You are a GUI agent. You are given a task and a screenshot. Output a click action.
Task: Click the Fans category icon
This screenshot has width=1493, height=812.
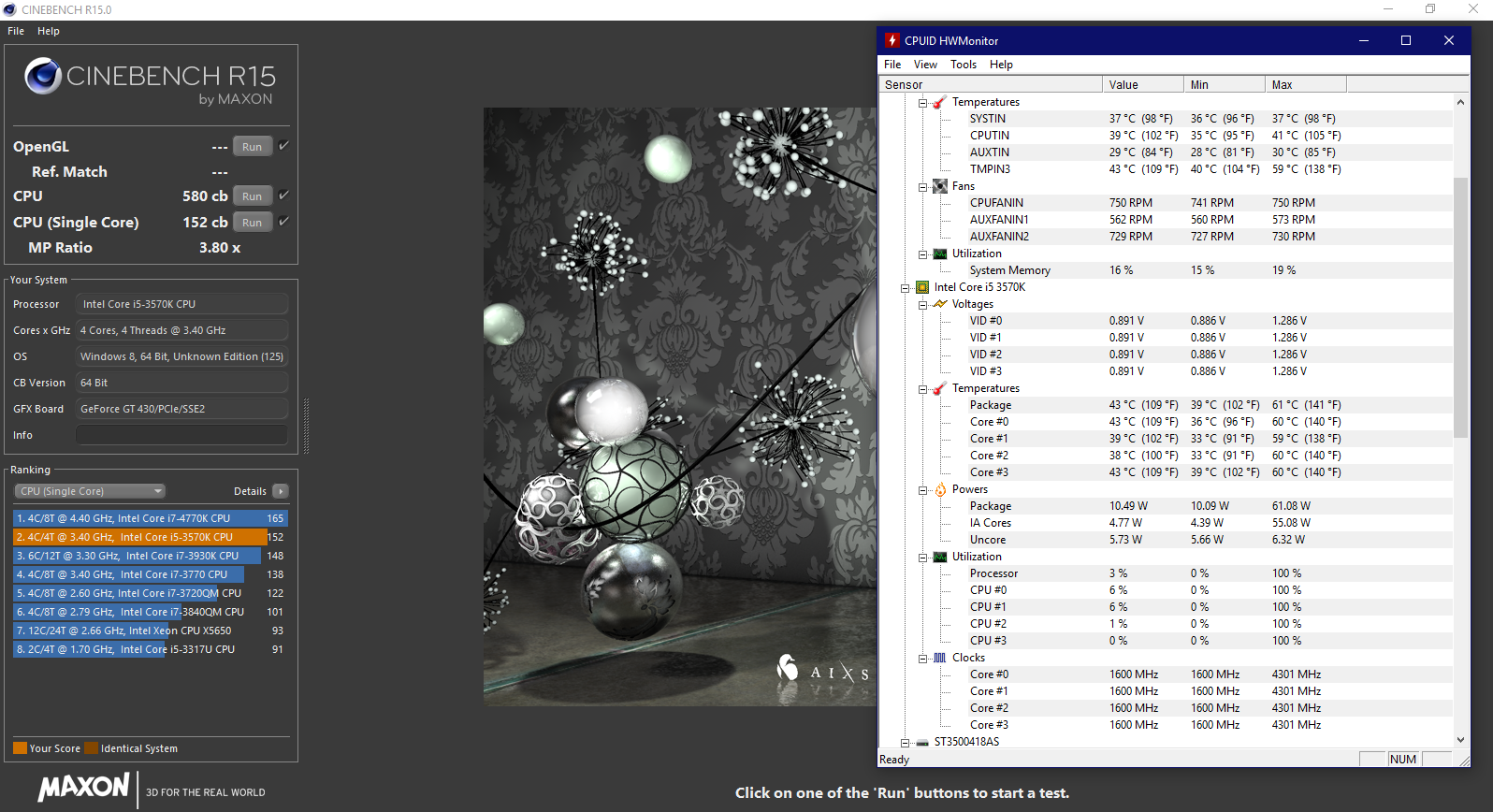click(939, 186)
